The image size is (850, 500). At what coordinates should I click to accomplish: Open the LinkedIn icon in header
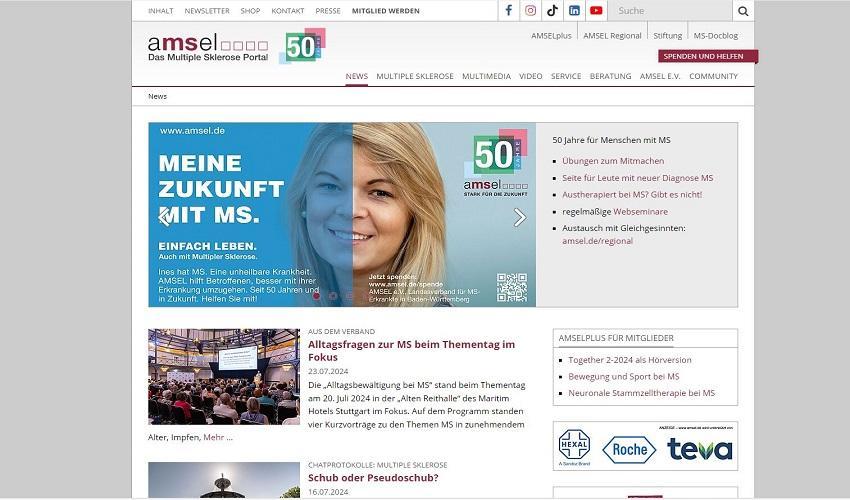574,10
